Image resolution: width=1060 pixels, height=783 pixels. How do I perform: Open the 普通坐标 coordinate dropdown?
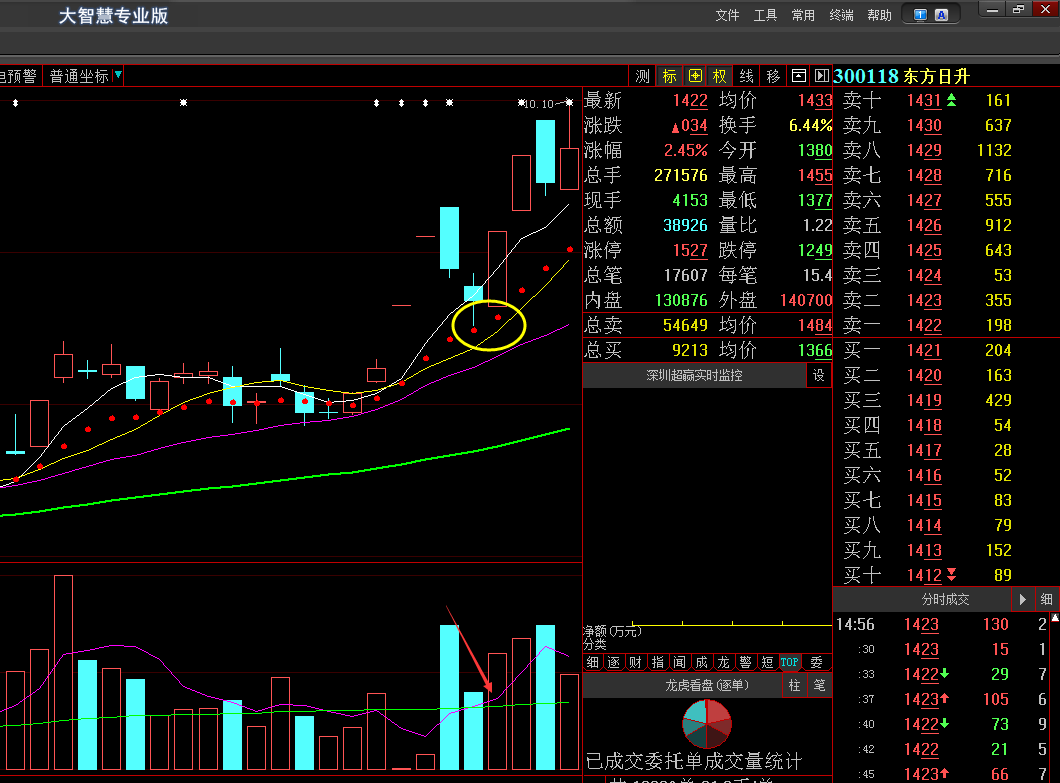pos(85,76)
